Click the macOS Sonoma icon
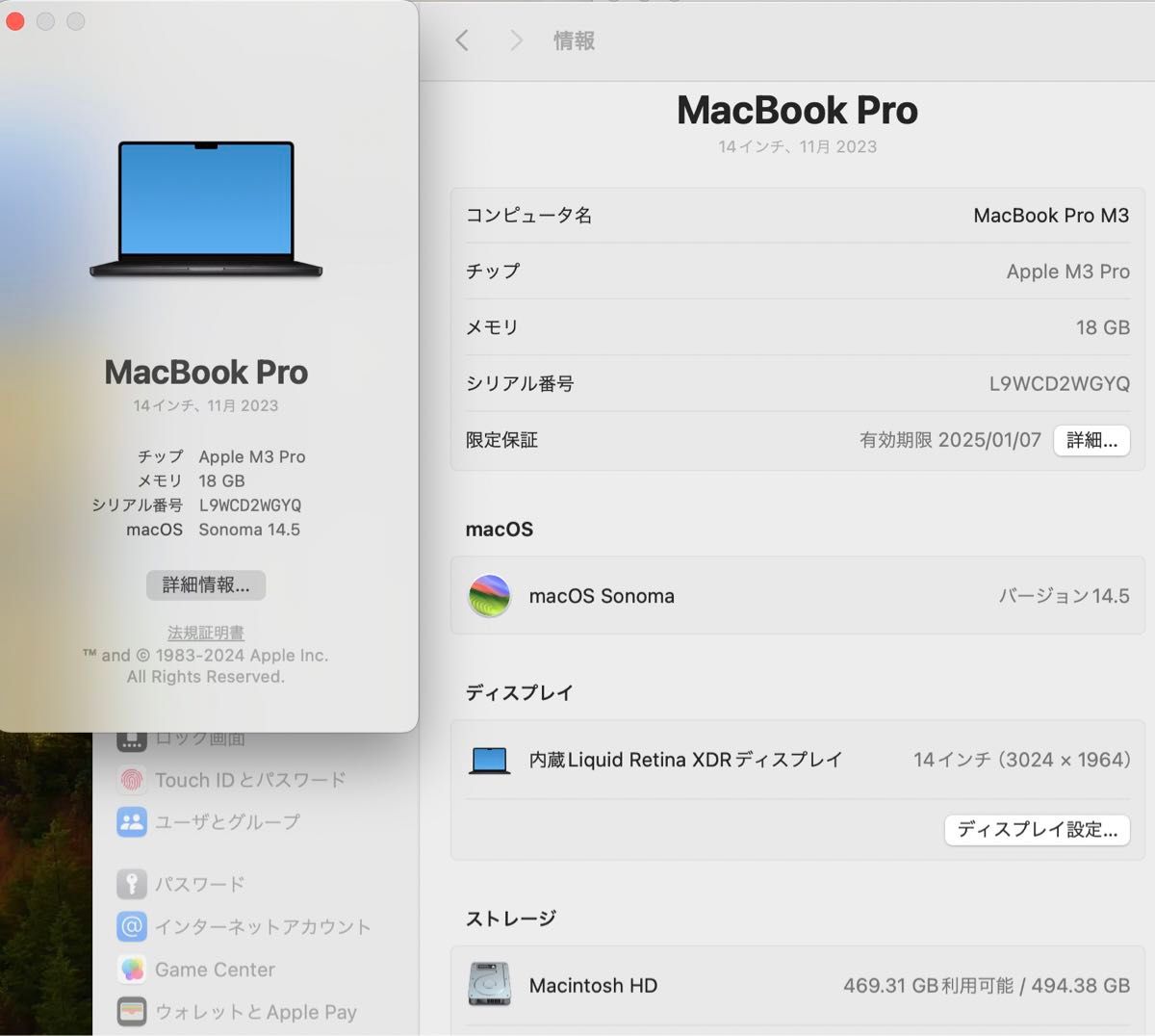 tap(489, 596)
